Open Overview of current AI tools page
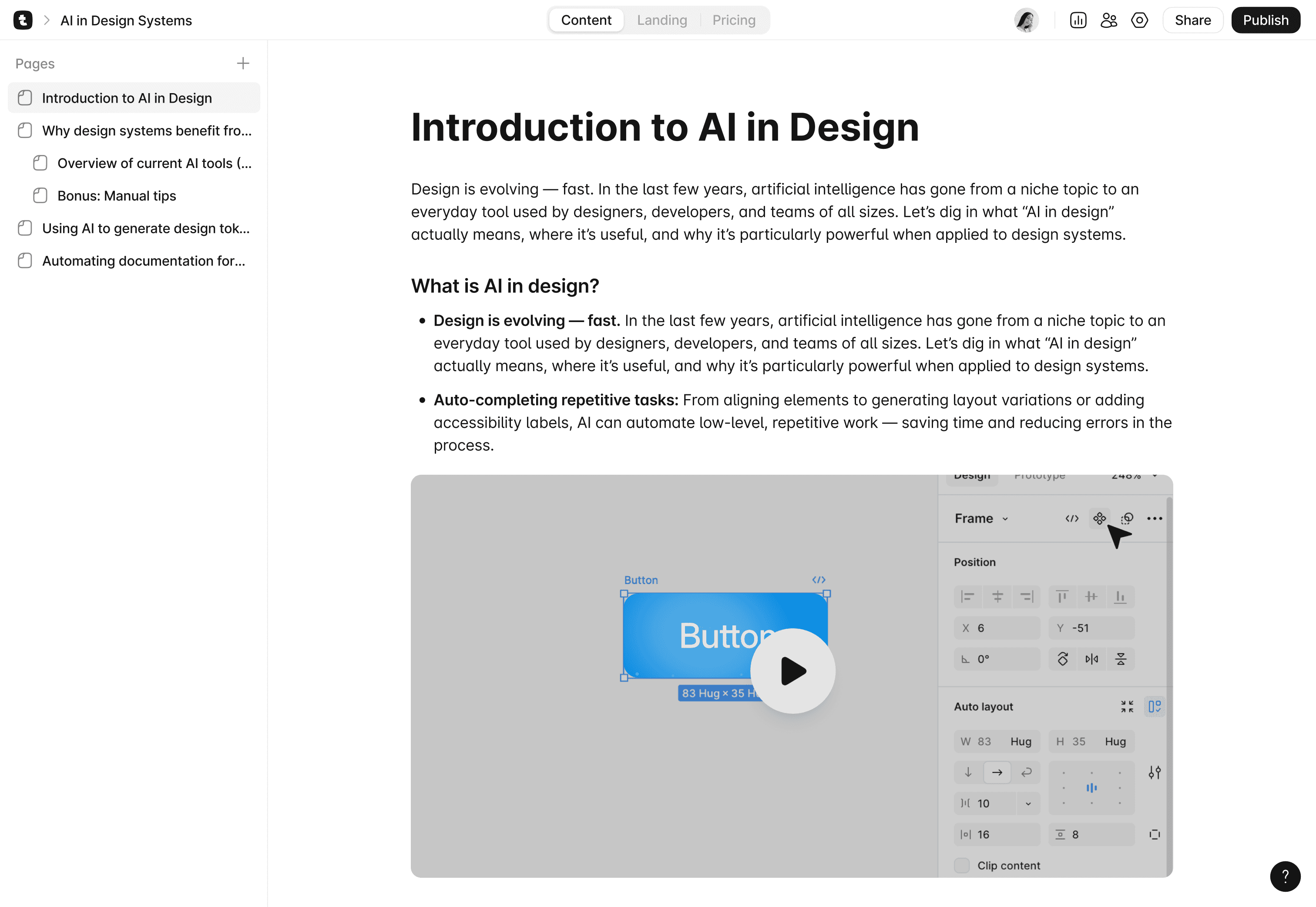 [154, 164]
